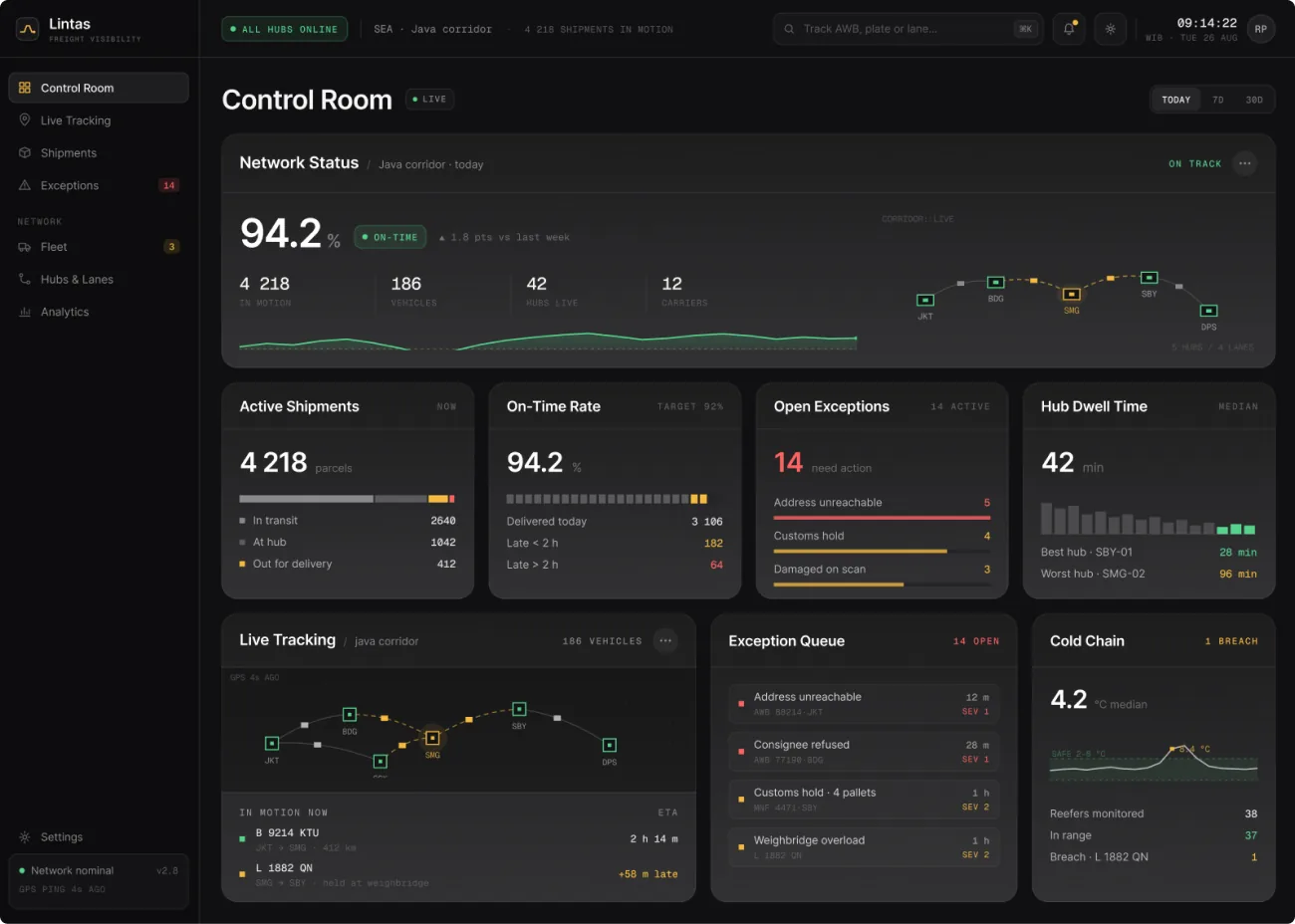Image resolution: width=1295 pixels, height=924 pixels.
Task: Click Breach L 1882 QN row
Action: [1154, 857]
